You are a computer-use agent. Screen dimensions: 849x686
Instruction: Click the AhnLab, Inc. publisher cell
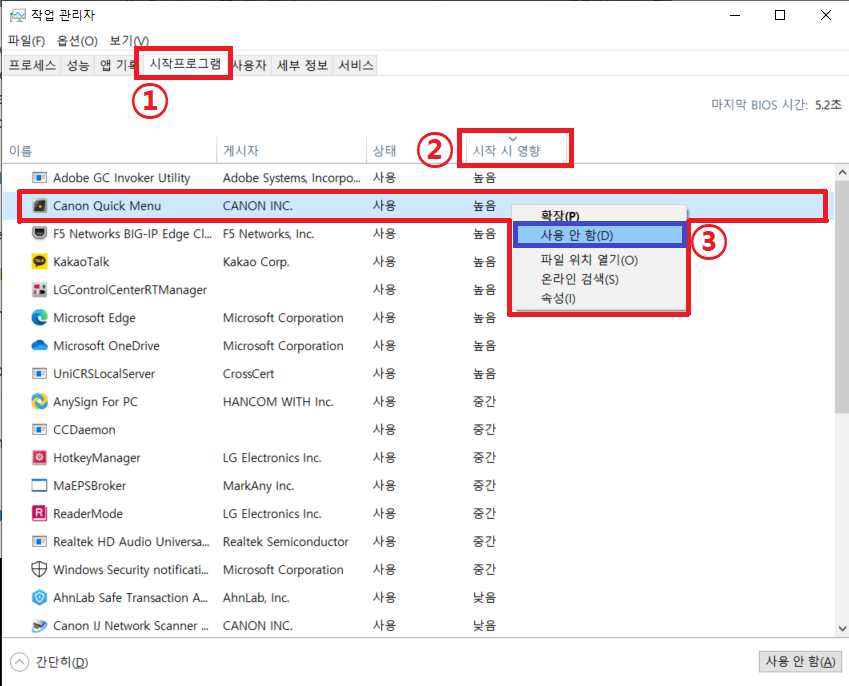pyautogui.click(x=256, y=598)
